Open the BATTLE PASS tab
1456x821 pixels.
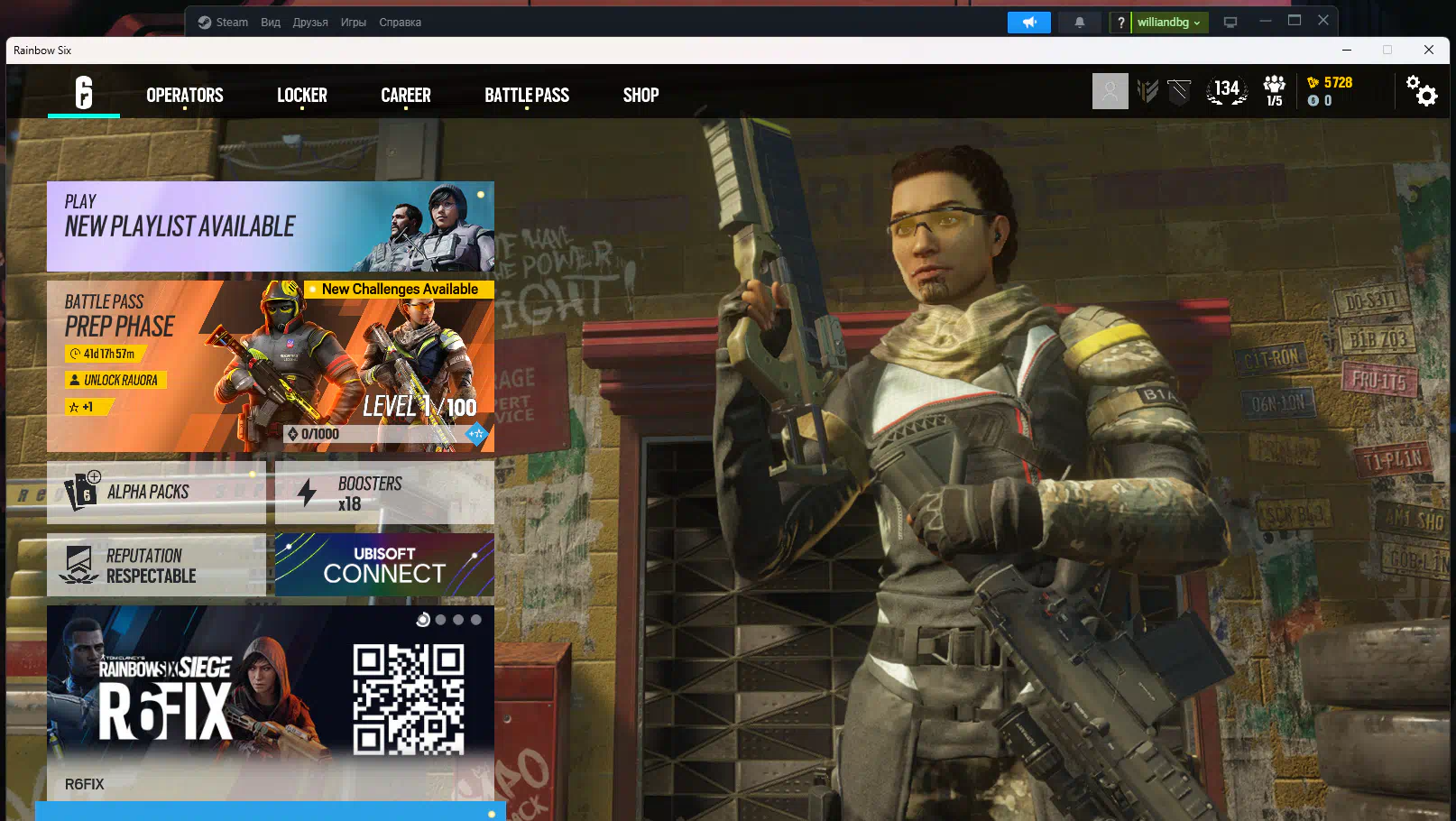point(527,95)
